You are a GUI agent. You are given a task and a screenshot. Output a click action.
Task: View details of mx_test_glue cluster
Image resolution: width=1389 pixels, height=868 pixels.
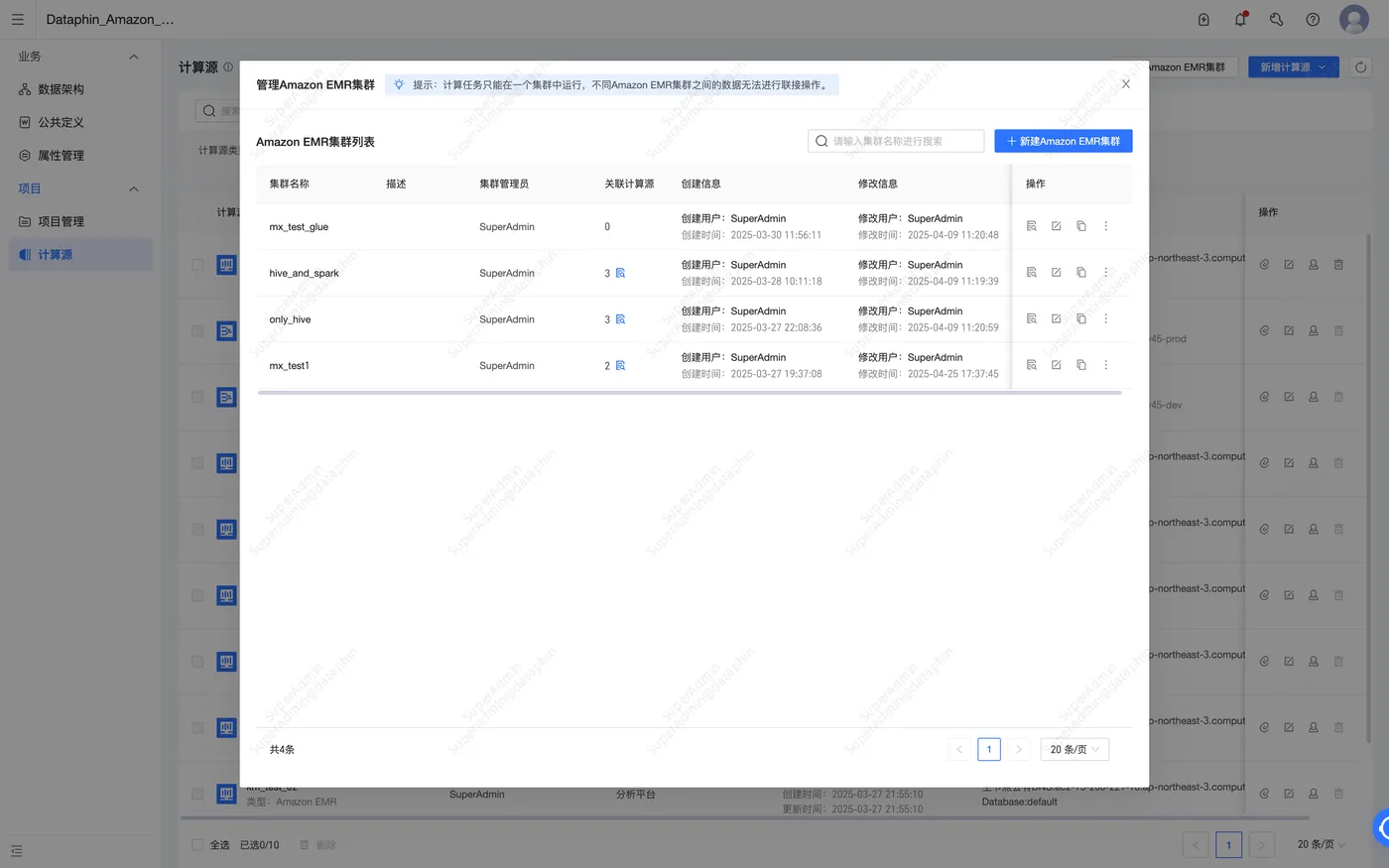[1032, 226]
